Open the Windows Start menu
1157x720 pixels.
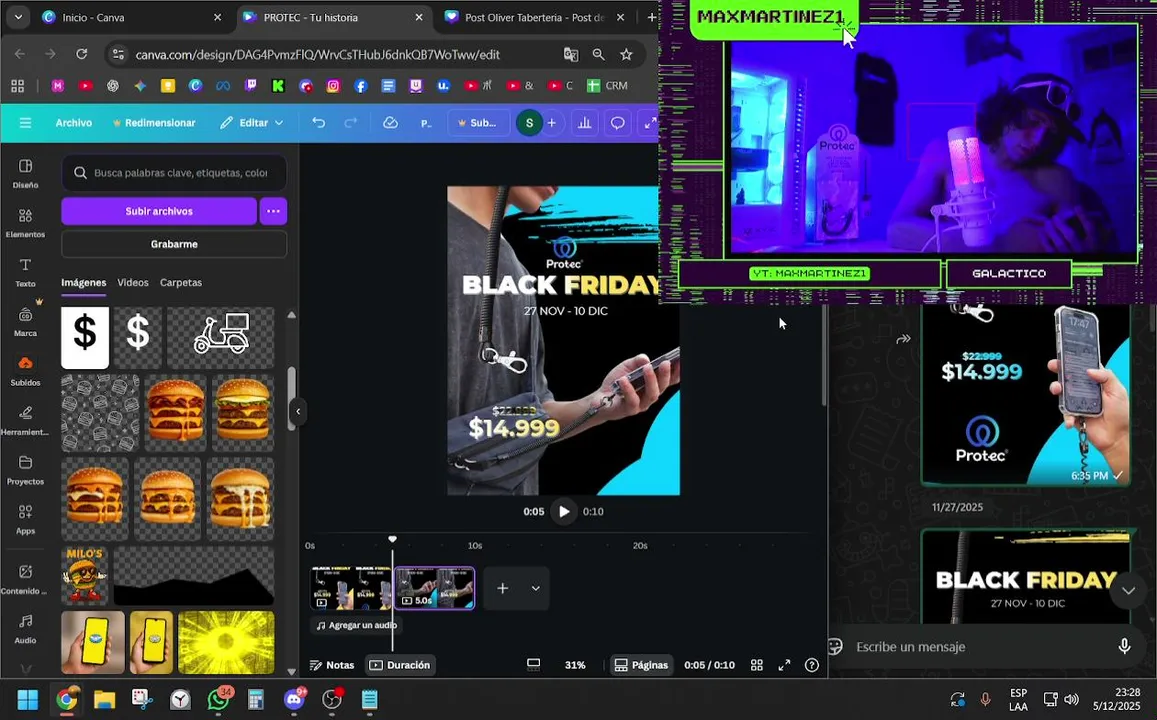pyautogui.click(x=28, y=699)
